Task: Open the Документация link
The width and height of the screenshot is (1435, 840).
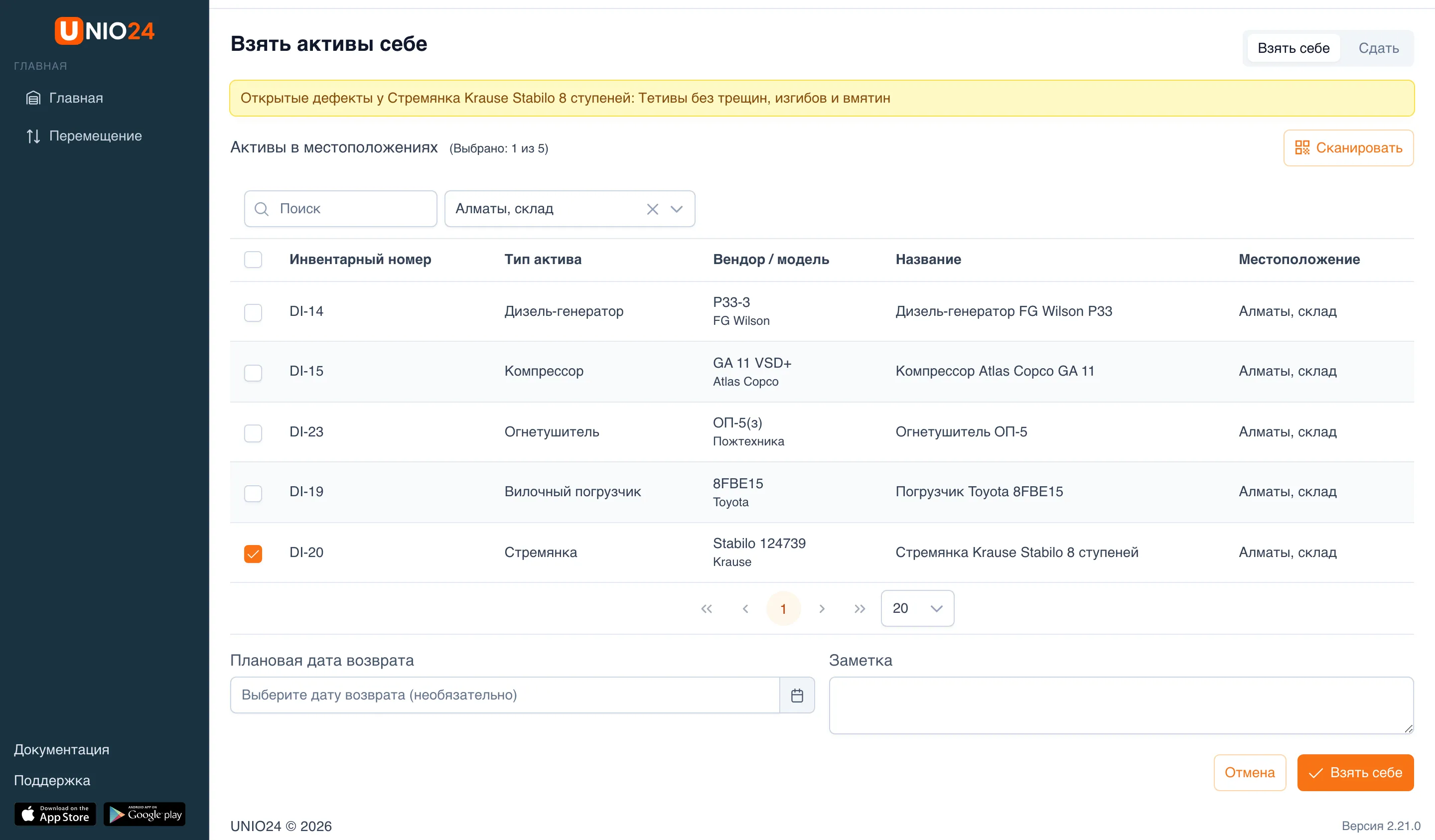Action: pos(61,749)
